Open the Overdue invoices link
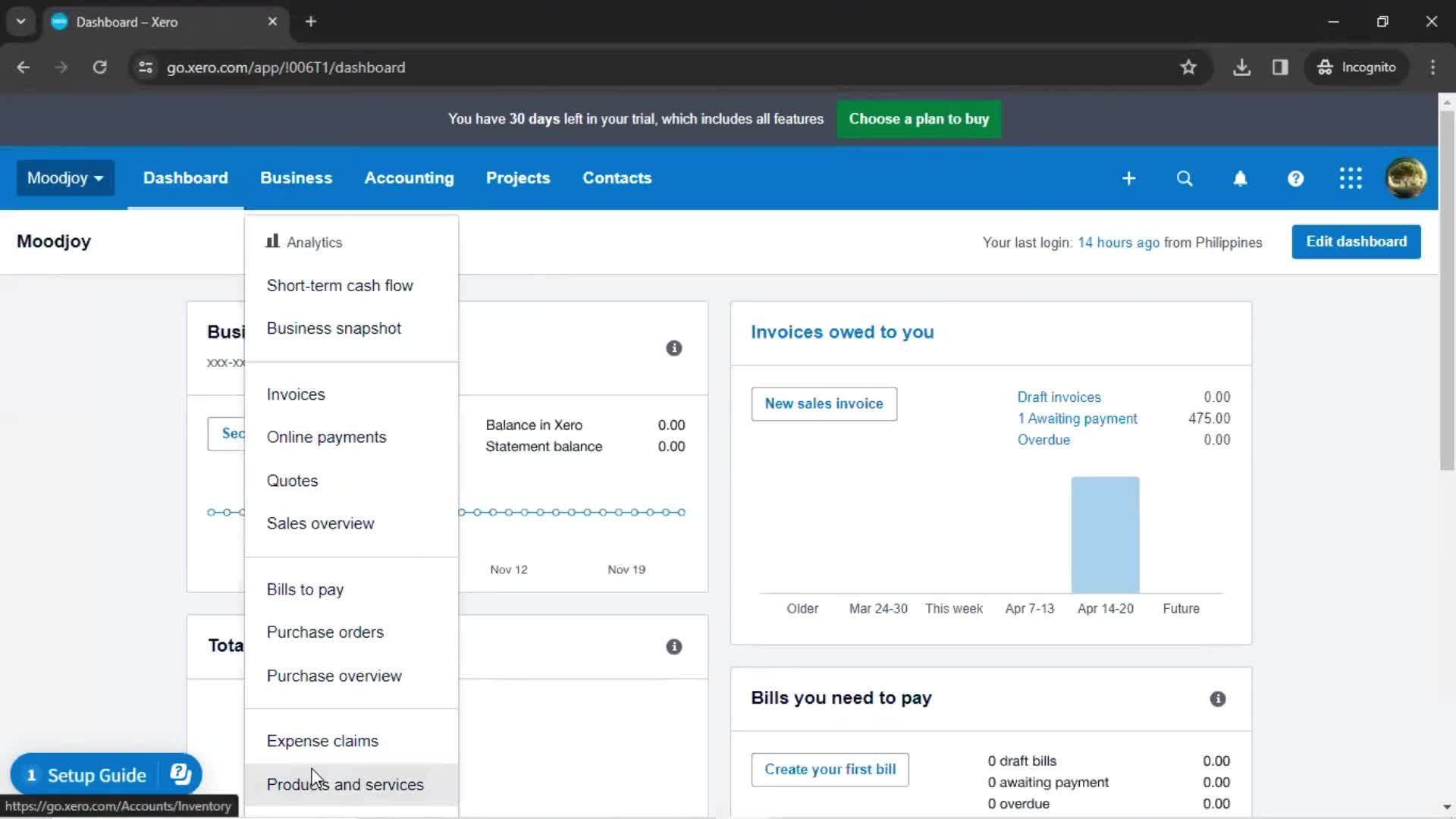1456x819 pixels. [1043, 440]
